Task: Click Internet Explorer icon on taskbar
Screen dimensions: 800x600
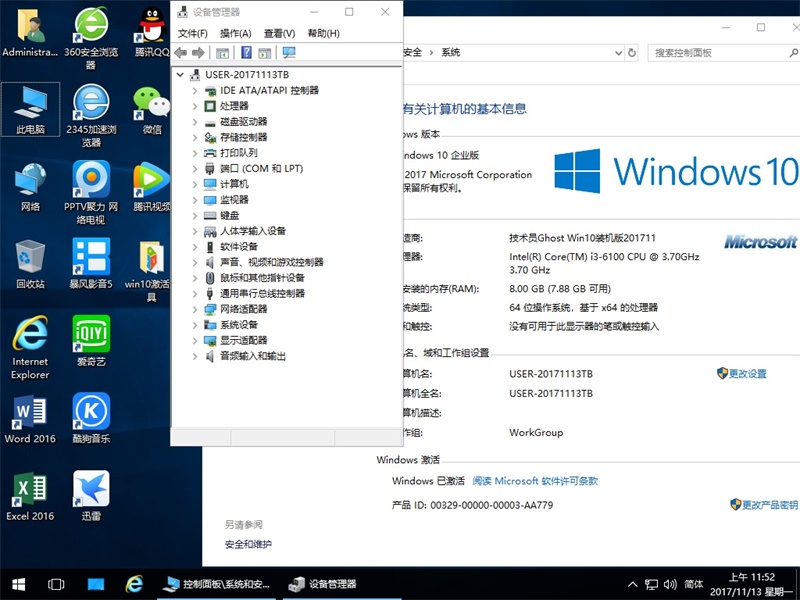Action: point(135,584)
